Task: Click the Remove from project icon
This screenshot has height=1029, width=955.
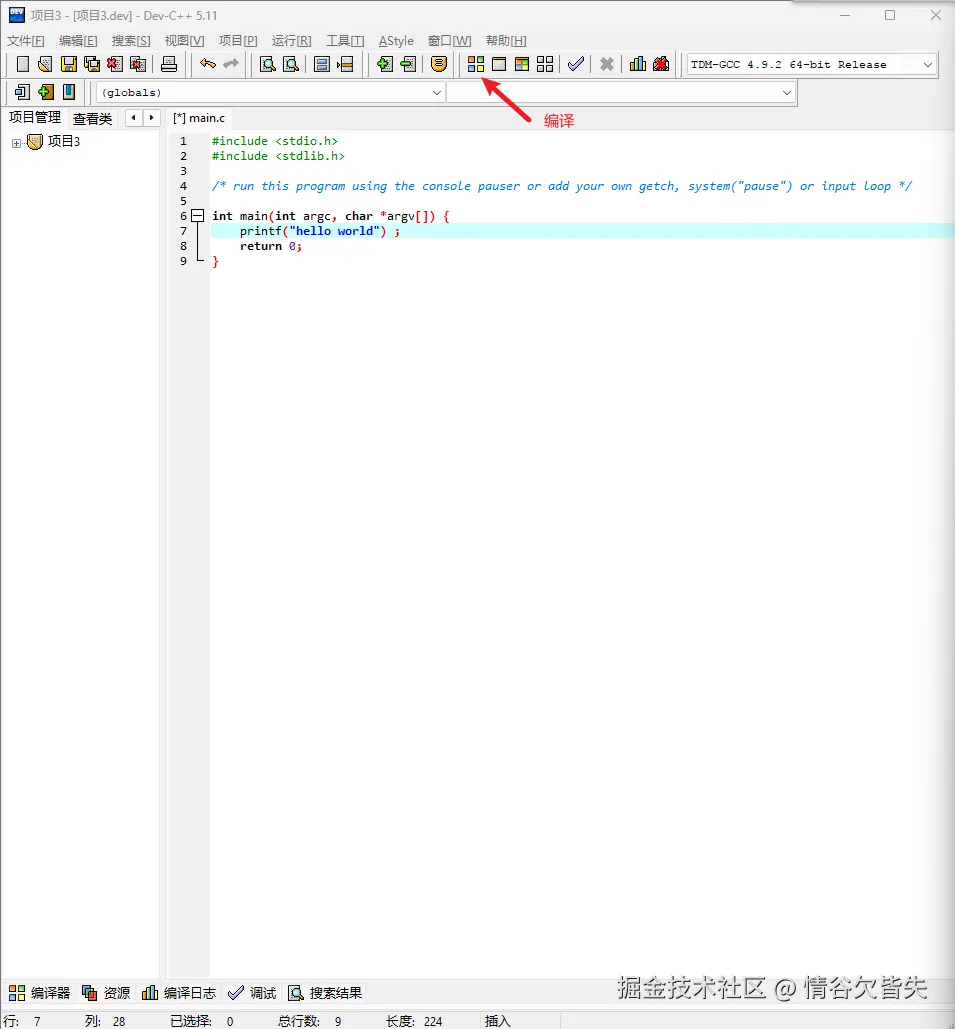Action: [408, 64]
